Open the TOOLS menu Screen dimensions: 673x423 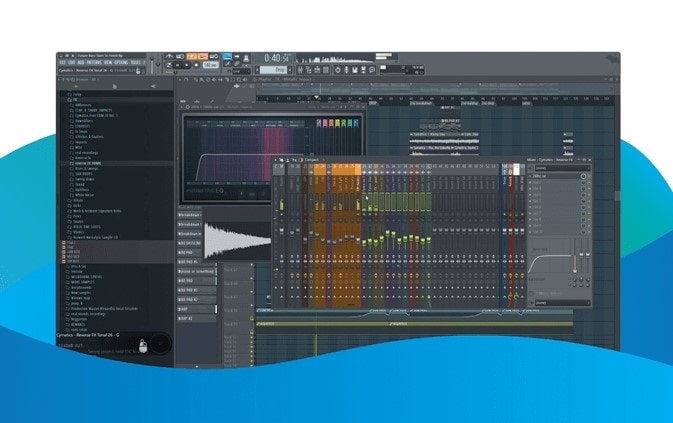(x=136, y=62)
